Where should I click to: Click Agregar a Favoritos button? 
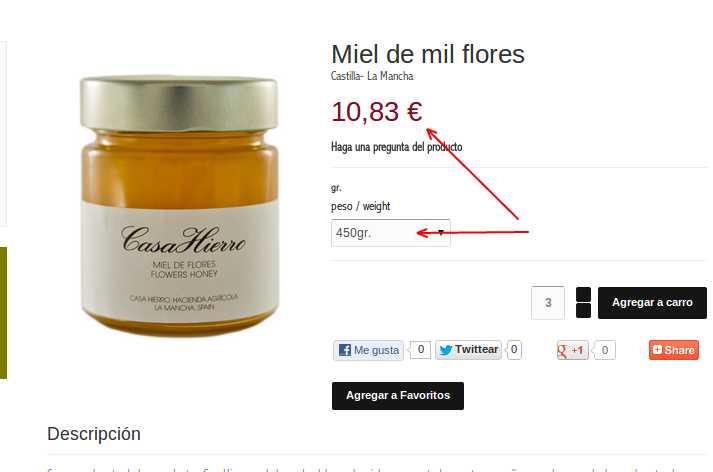click(398, 396)
